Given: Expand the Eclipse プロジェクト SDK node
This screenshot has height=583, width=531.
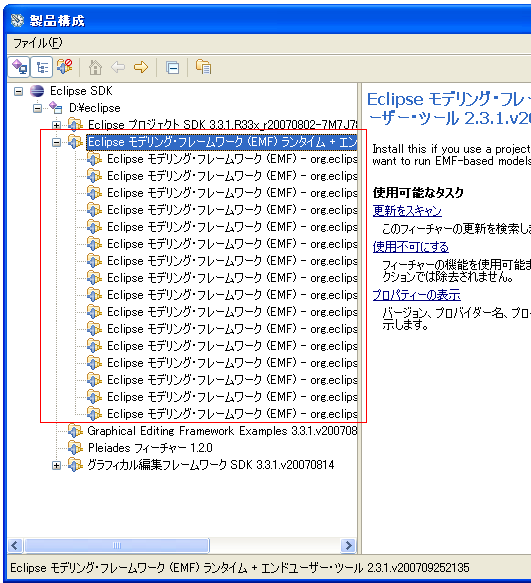Looking at the screenshot, I should [x=56, y=125].
